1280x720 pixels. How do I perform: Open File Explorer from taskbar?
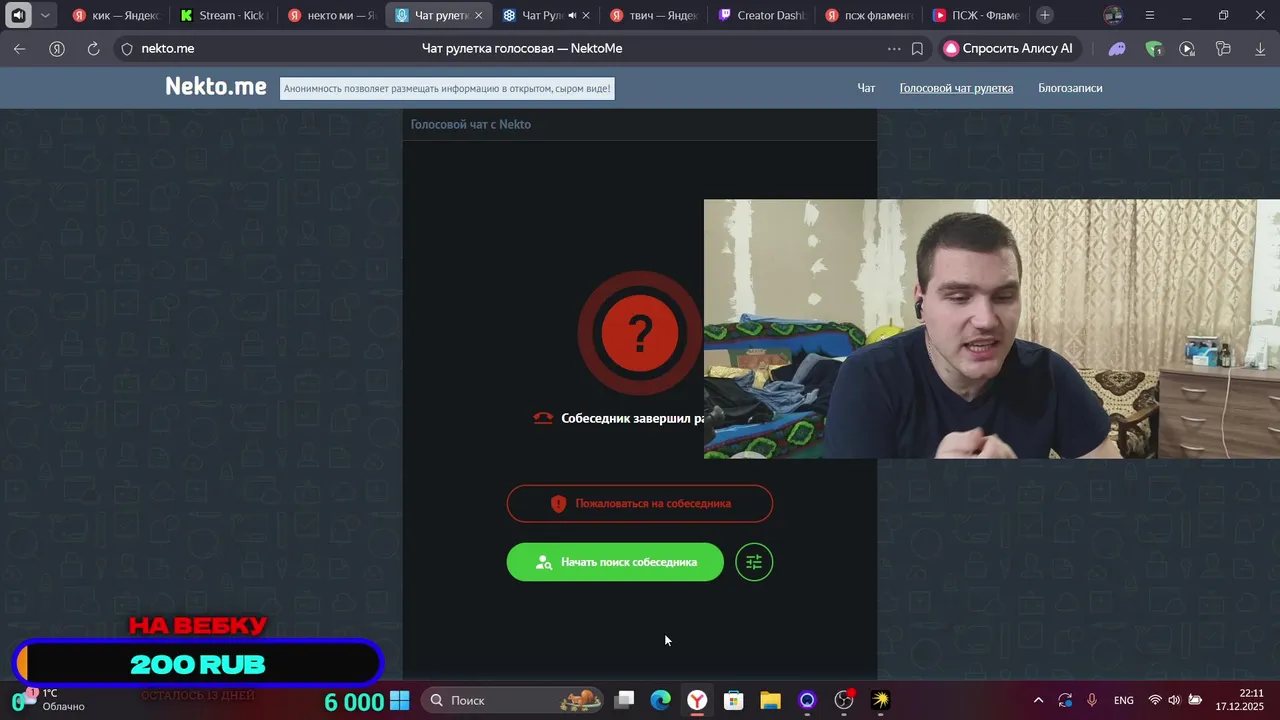pos(770,700)
